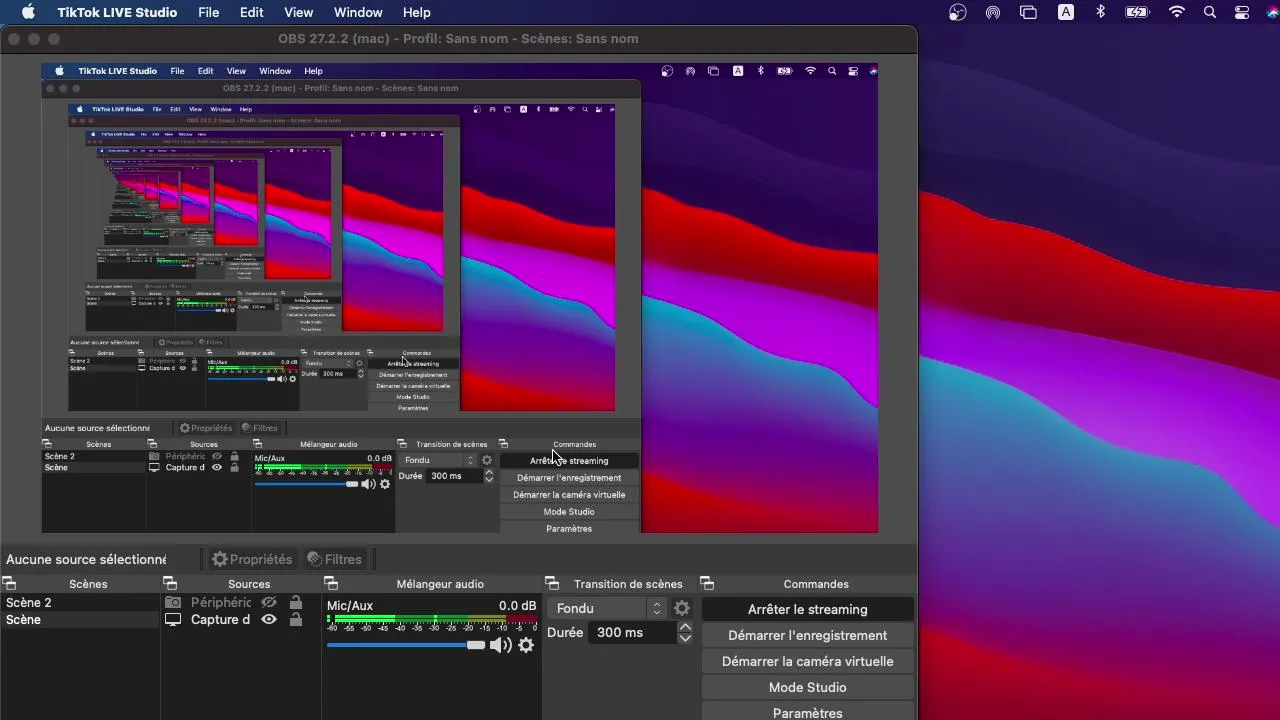
Task: Toggle visibility eye of Capture d source
Action: (268, 620)
